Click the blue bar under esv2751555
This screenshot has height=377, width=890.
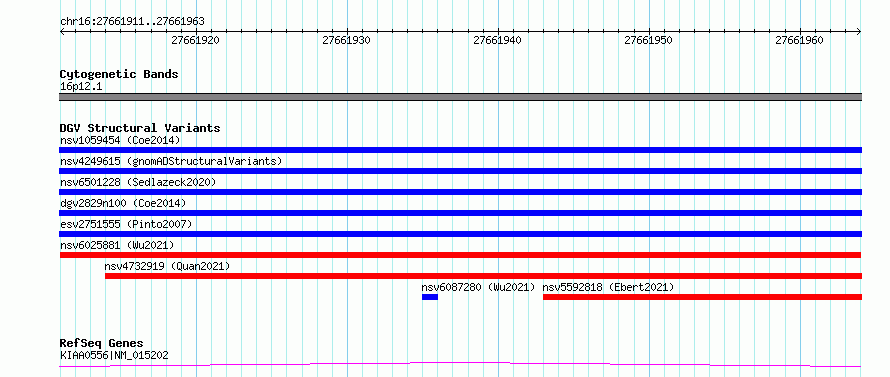click(460, 234)
